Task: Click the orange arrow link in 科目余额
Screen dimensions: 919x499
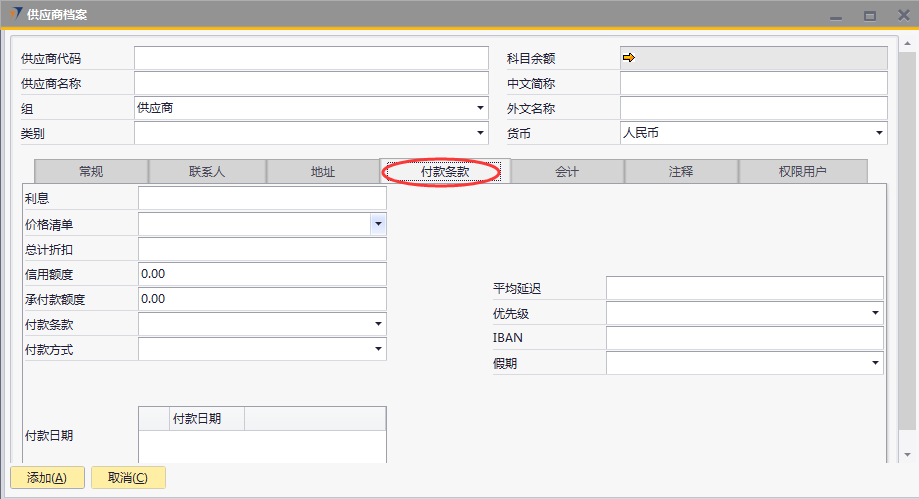Action: tap(629, 58)
